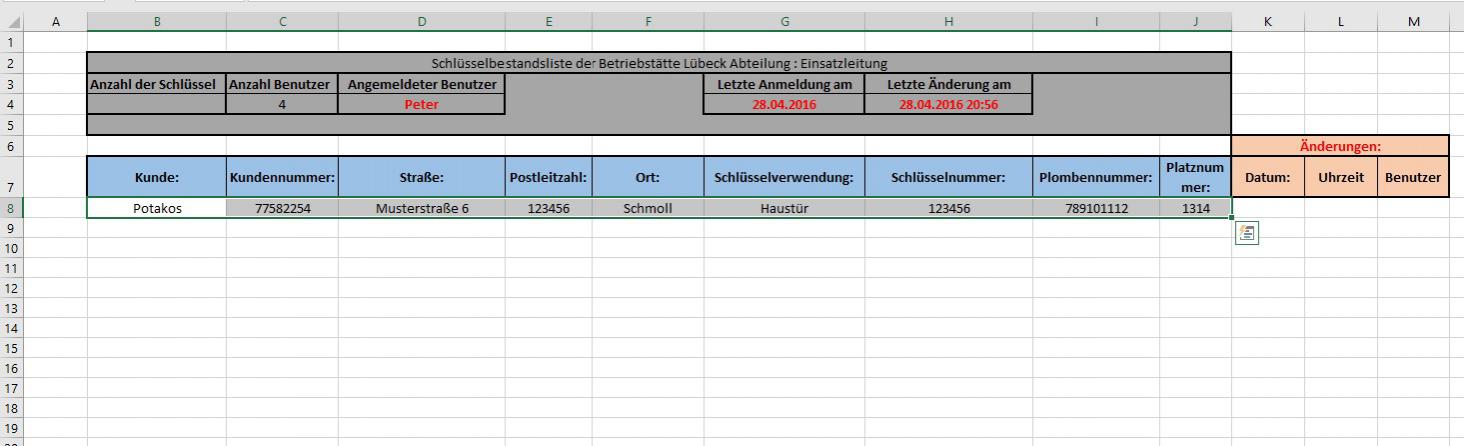Select row 12 header
Image resolution: width=1464 pixels, height=446 pixels.
click(x=11, y=288)
